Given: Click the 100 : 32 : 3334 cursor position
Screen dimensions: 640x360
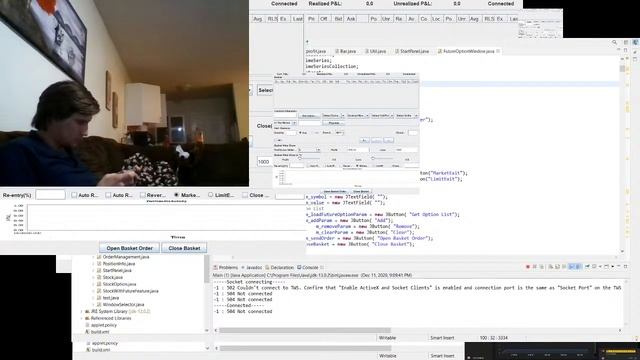Looking at the screenshot, I should pyautogui.click(x=493, y=338).
